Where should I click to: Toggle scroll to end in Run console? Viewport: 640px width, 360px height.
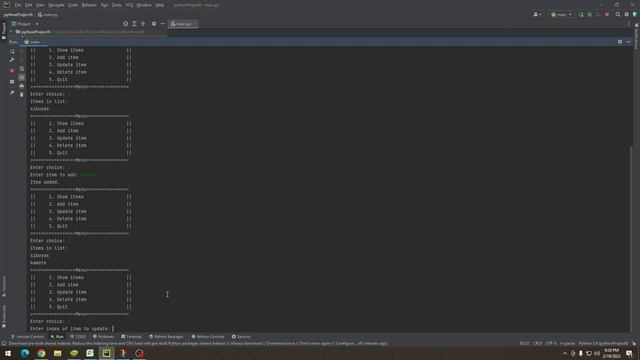point(22,77)
